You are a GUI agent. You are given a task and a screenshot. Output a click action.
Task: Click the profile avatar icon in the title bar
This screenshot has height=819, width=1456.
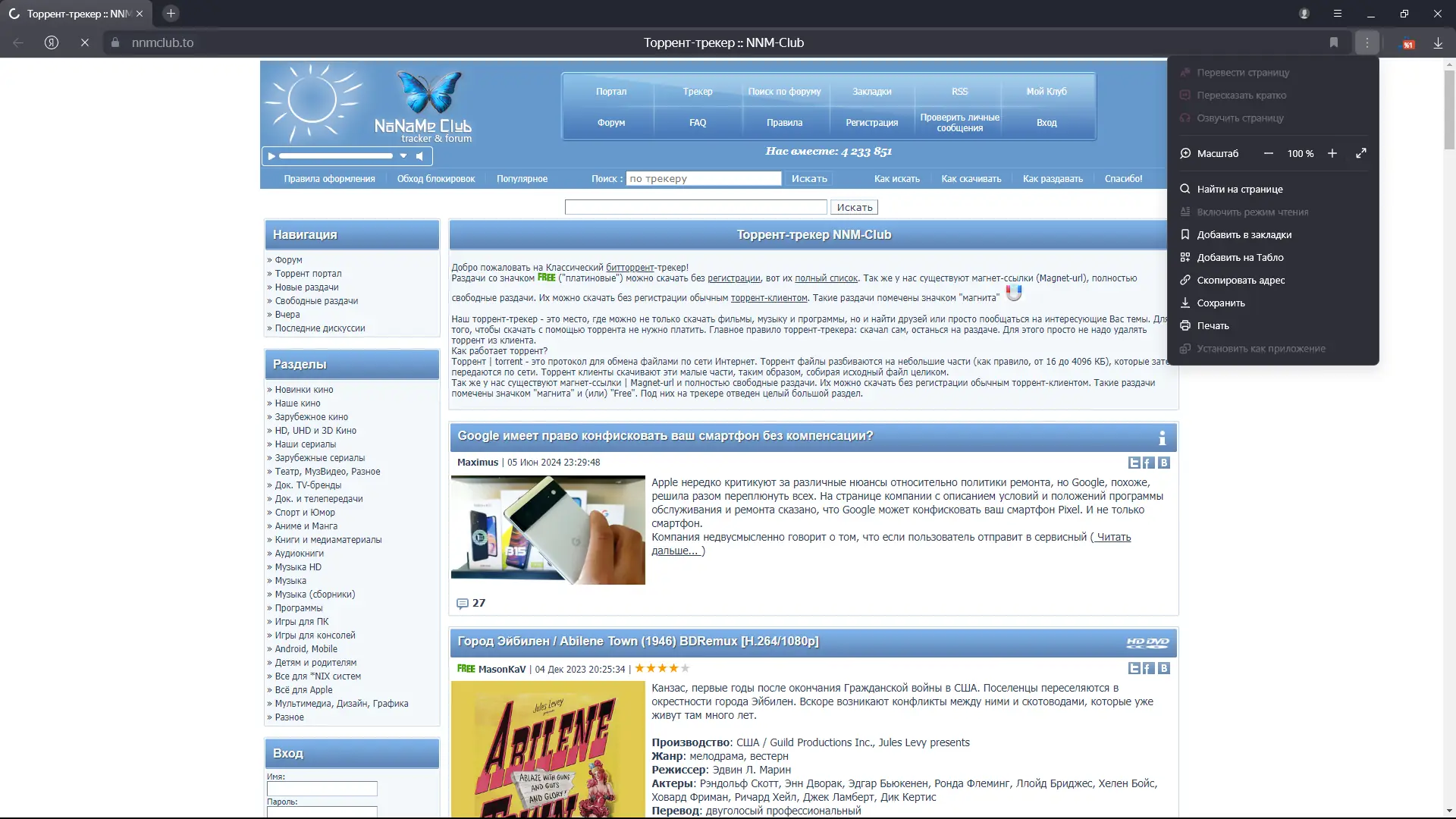coord(1304,14)
